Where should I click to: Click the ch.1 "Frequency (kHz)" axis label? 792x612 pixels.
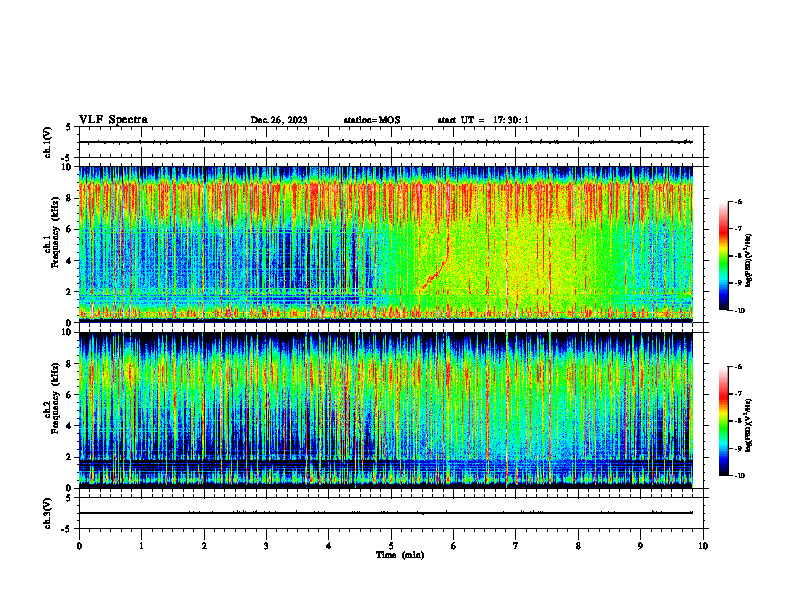(x=56, y=232)
